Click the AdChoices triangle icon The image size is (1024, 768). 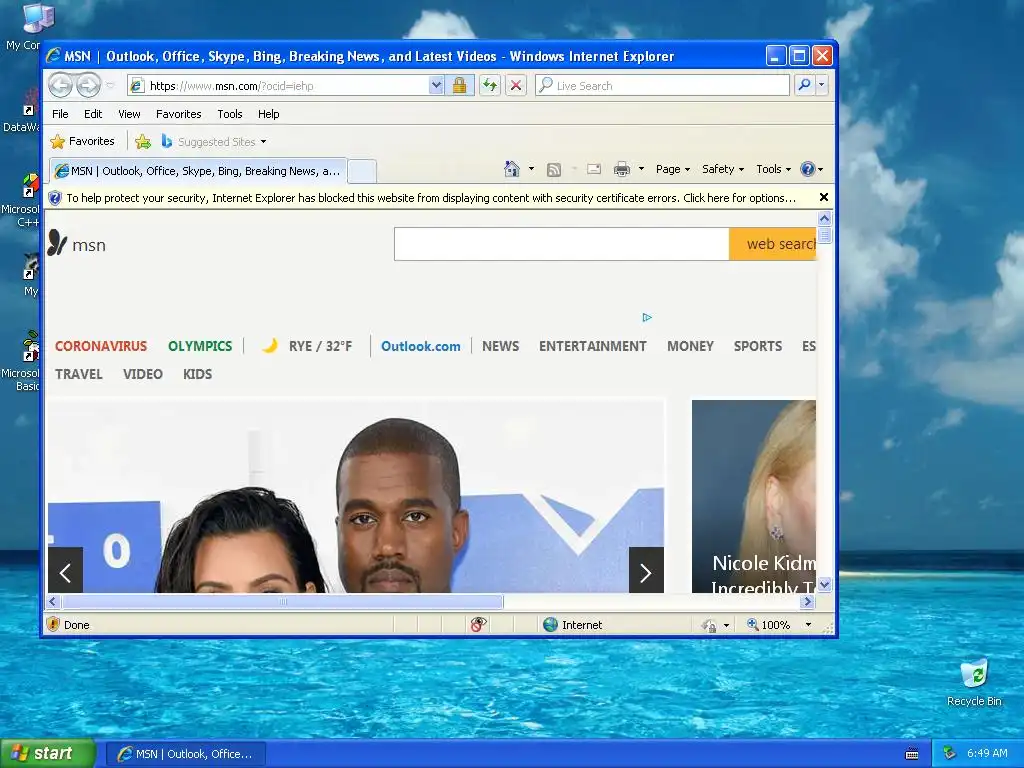[x=647, y=317]
